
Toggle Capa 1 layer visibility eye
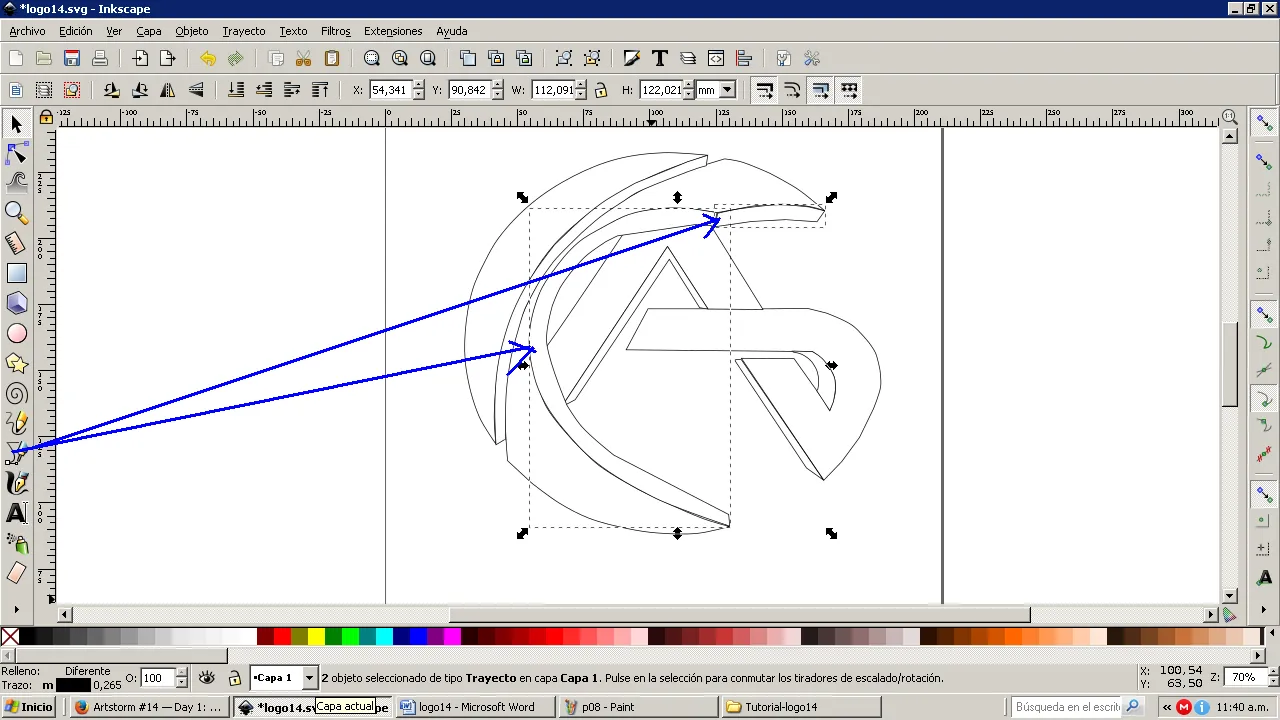(x=207, y=678)
